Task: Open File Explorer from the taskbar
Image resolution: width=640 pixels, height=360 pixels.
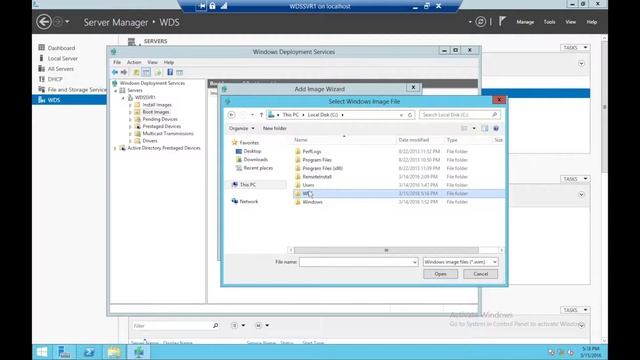Action: coord(114,352)
